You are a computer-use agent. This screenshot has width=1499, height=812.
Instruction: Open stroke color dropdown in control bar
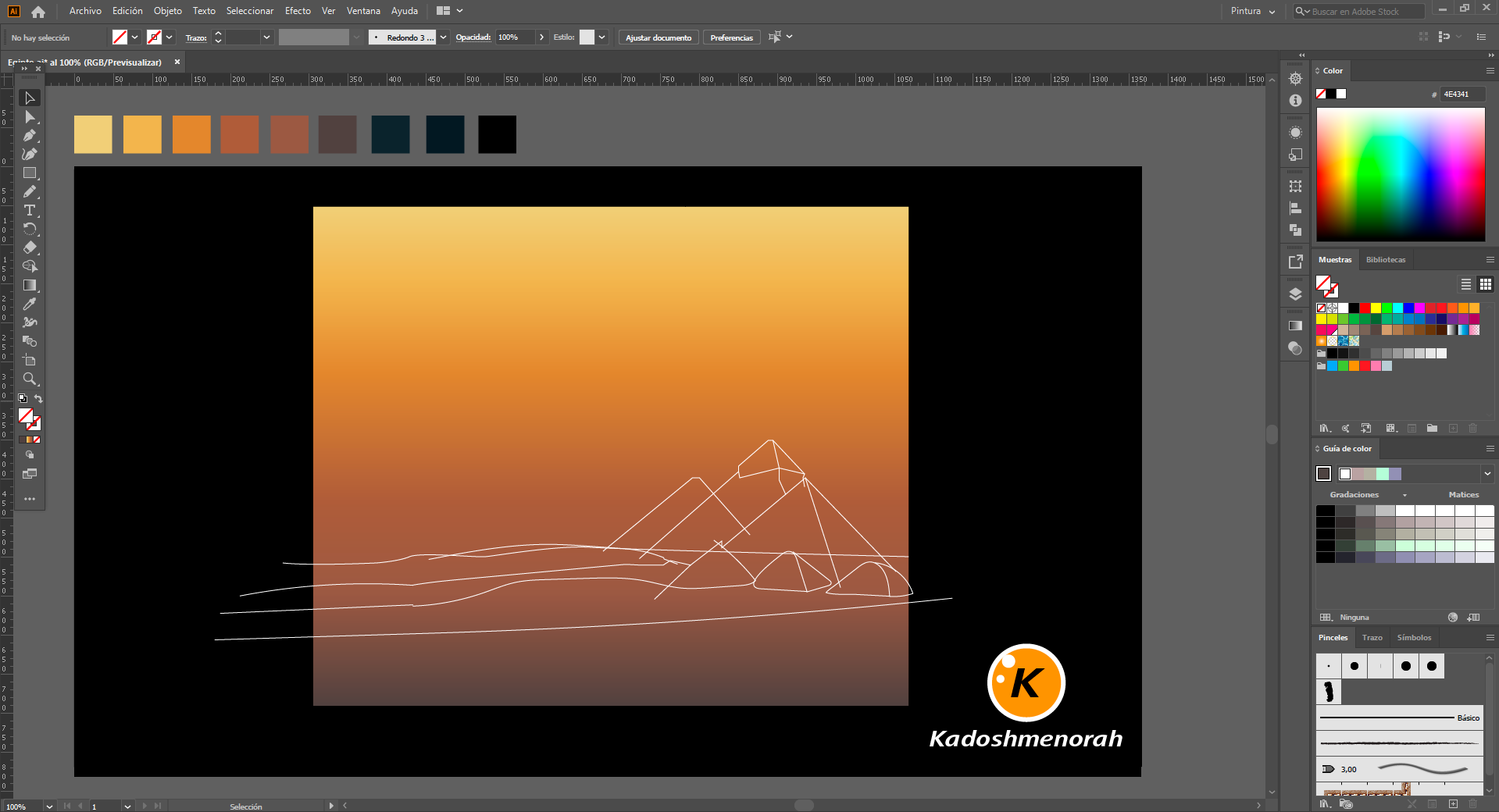tap(170, 37)
